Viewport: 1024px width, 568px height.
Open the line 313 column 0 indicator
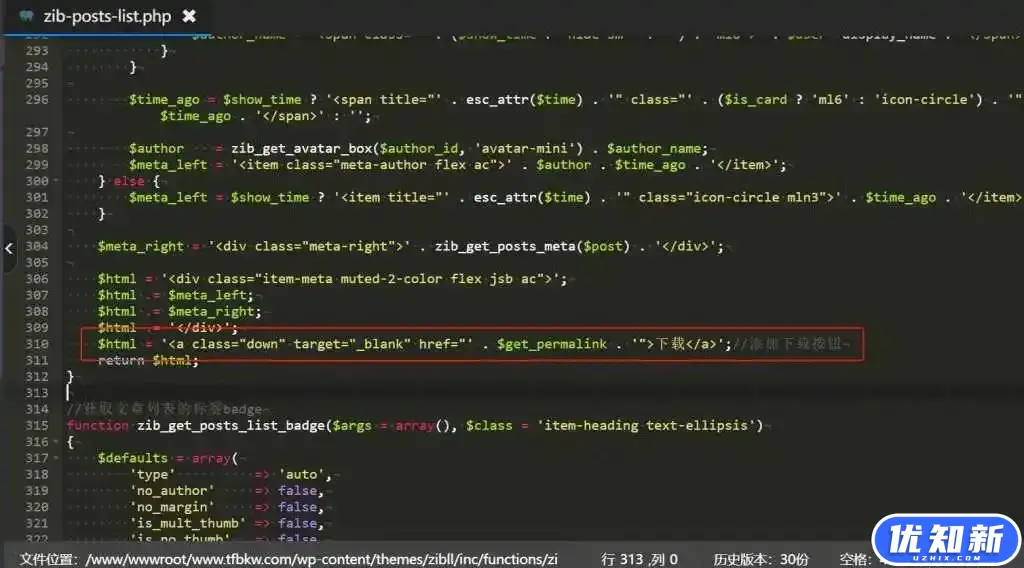640,559
